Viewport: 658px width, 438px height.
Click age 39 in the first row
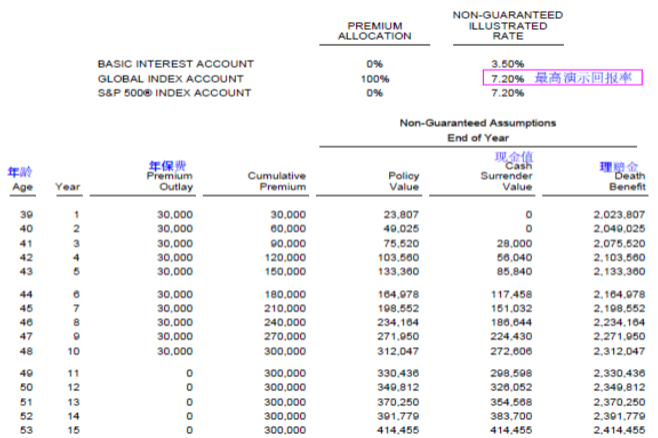tap(26, 215)
